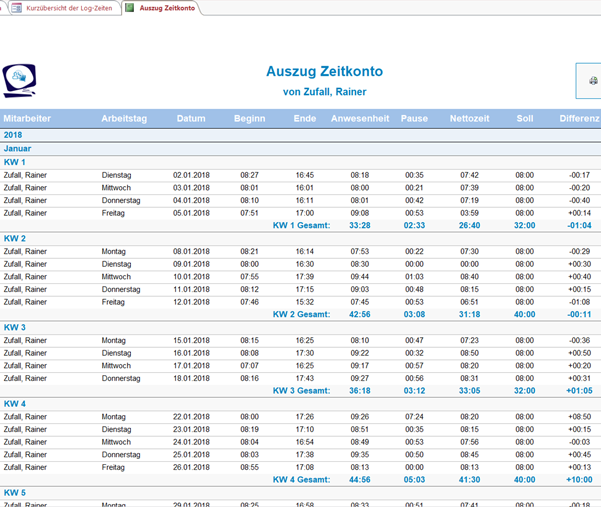The width and height of the screenshot is (601, 507).
Task: Click KW 4 total difference +10:00
Action: tap(579, 479)
